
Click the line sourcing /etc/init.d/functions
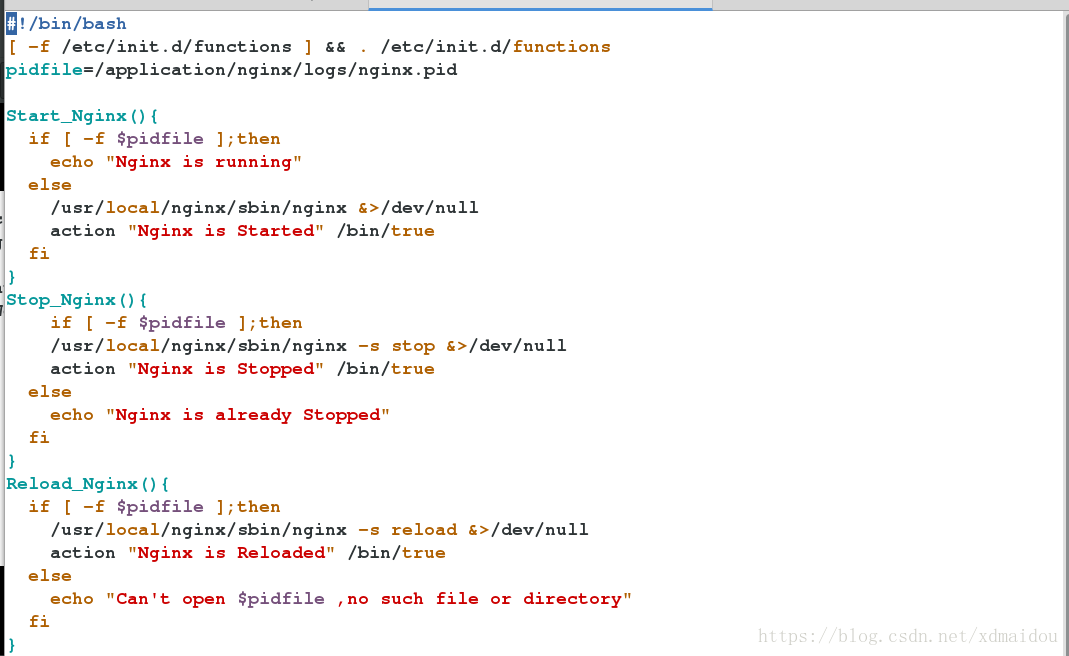click(x=308, y=47)
